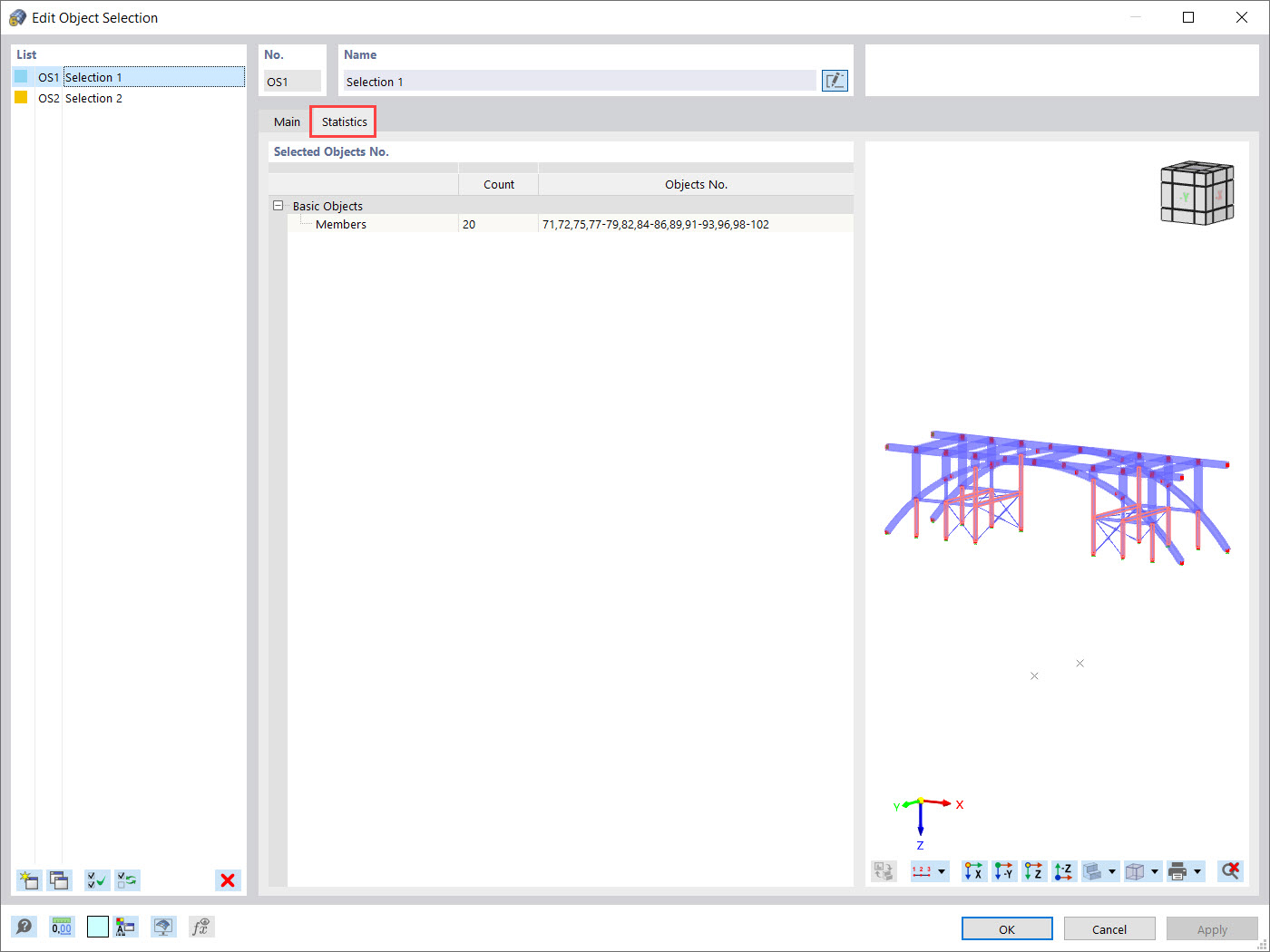The image size is (1270, 952).
Task: Collapse the Basic Objects tree node
Action: pyautogui.click(x=278, y=205)
